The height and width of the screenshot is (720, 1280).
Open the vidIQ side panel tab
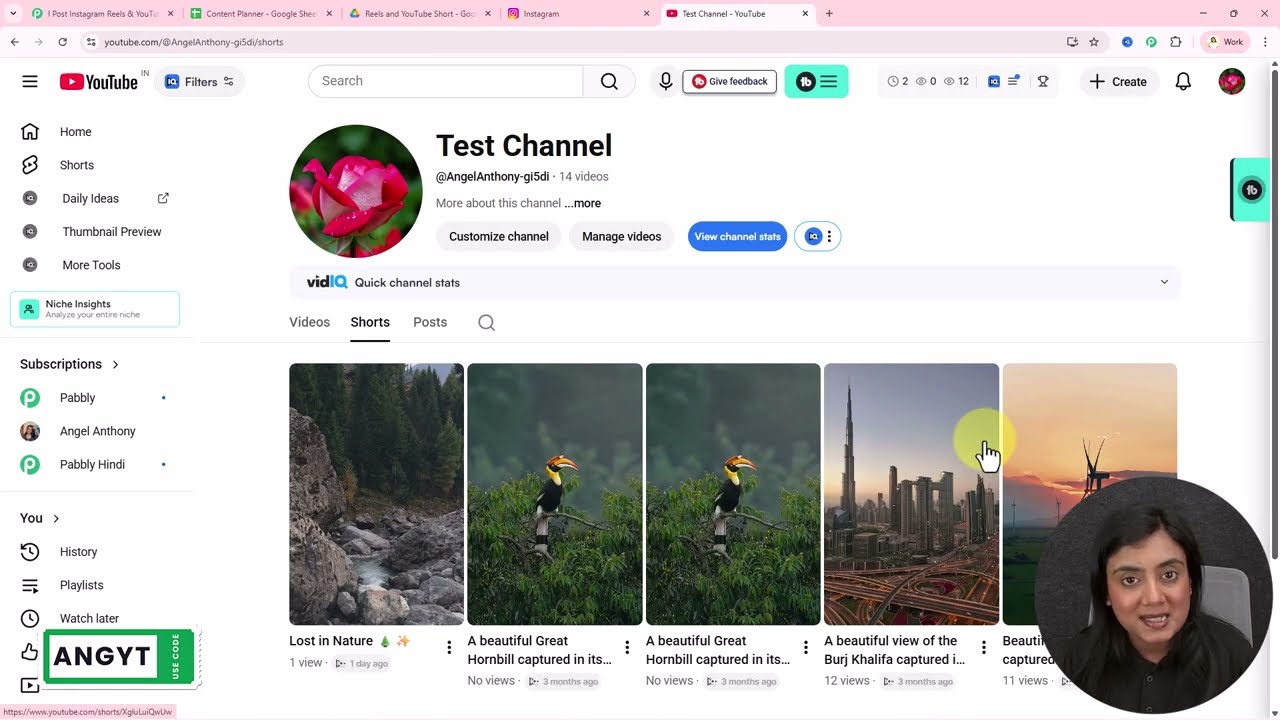click(x=1250, y=190)
